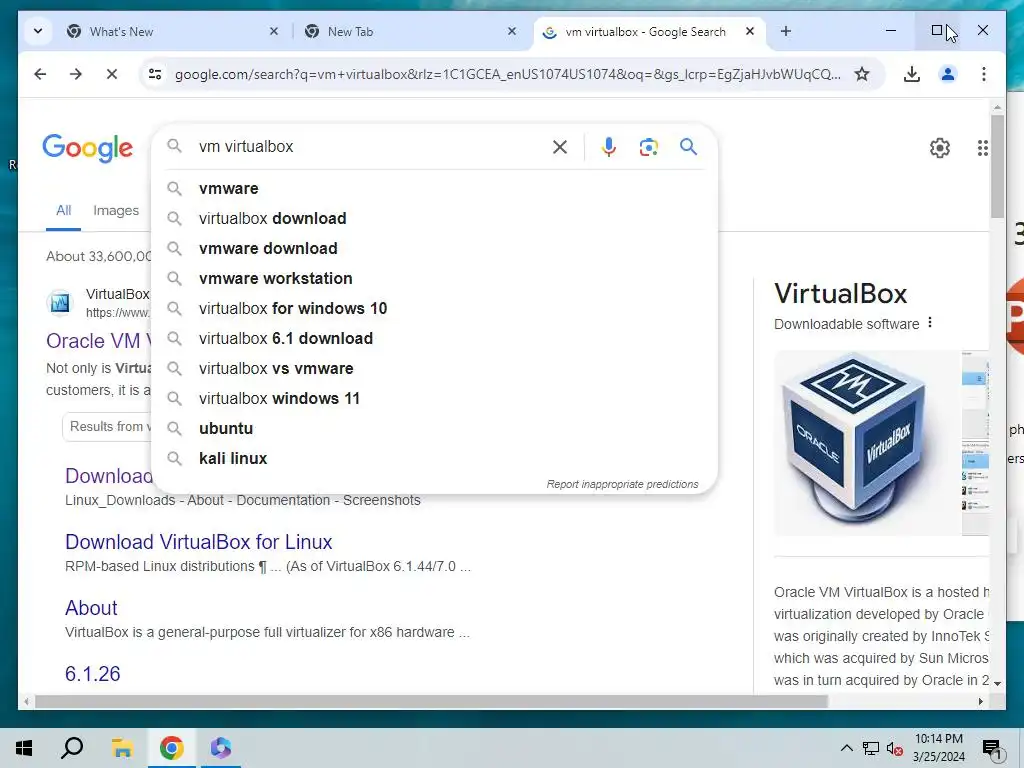
Task: Open the notification center icon
Action: tap(992, 749)
